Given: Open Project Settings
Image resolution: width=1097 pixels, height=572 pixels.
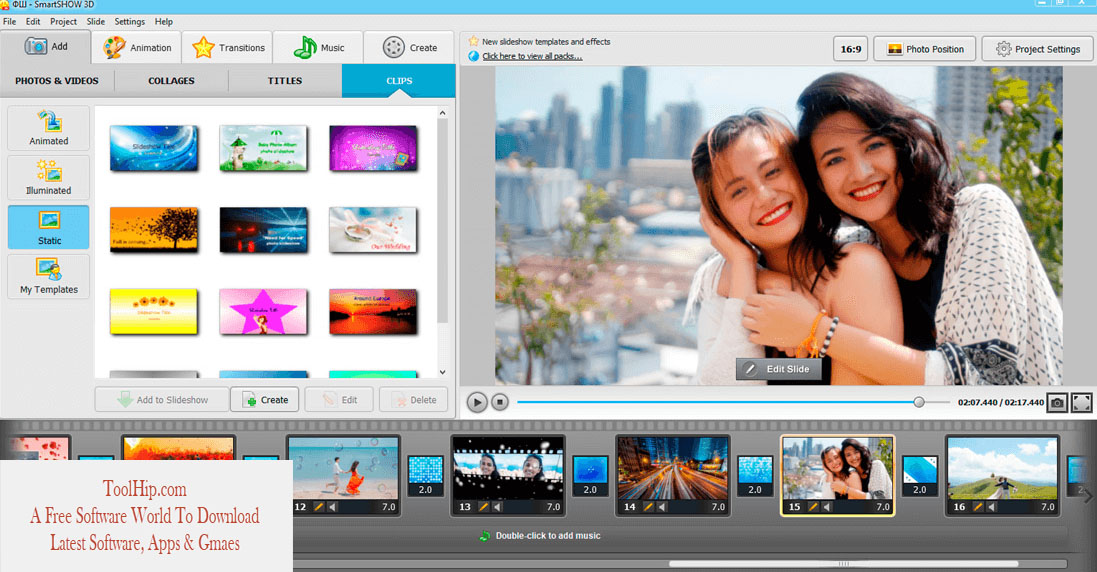Looking at the screenshot, I should click(x=1038, y=49).
